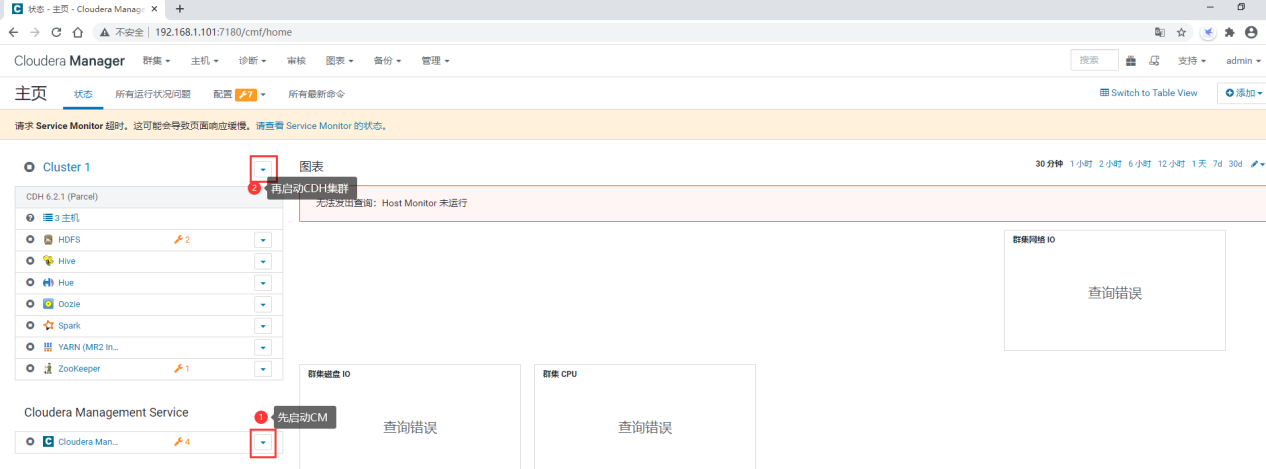Open Cloudera Management Service actions dropdown

coord(263,441)
